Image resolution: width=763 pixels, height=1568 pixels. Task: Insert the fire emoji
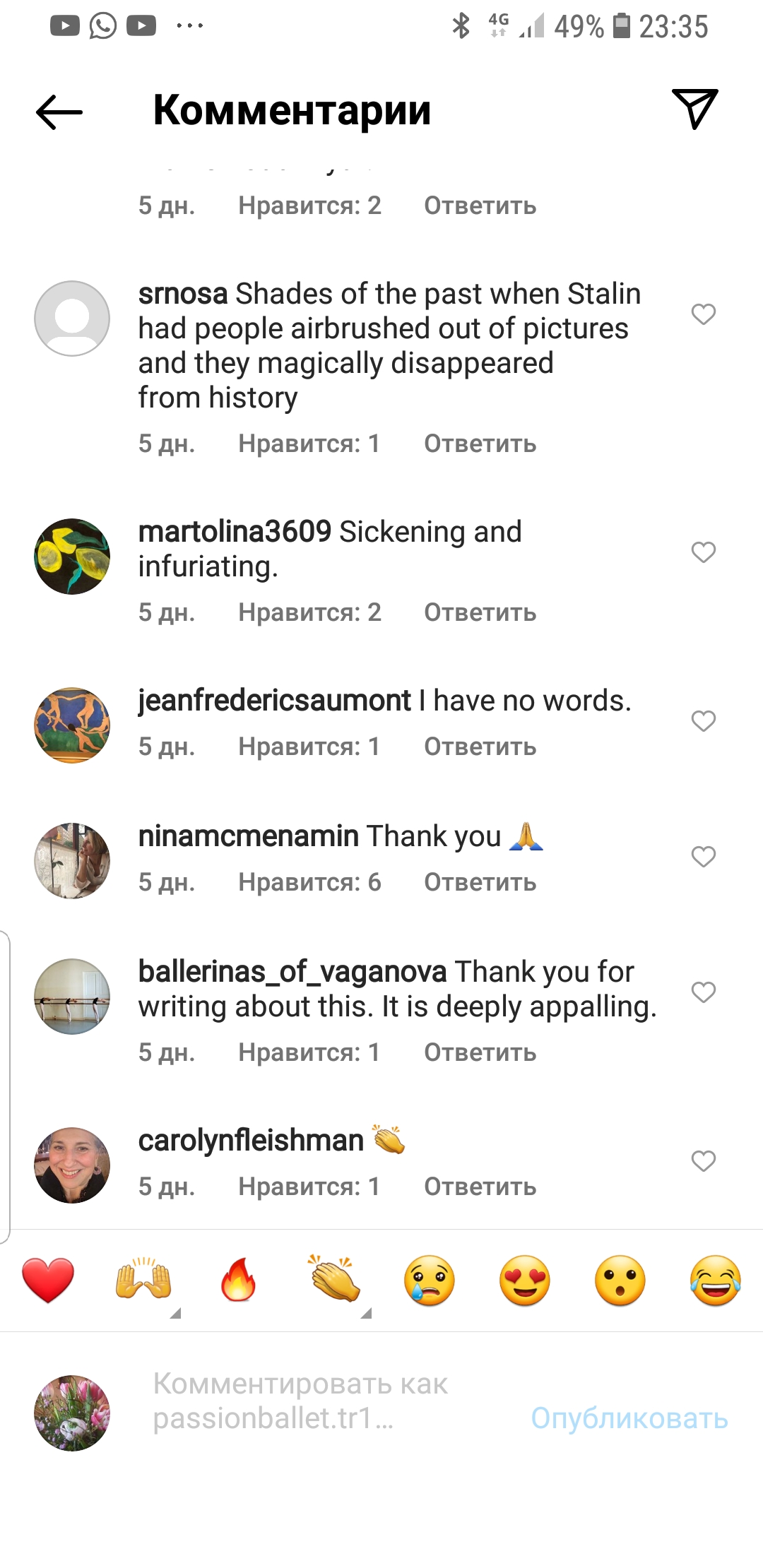239,1281
